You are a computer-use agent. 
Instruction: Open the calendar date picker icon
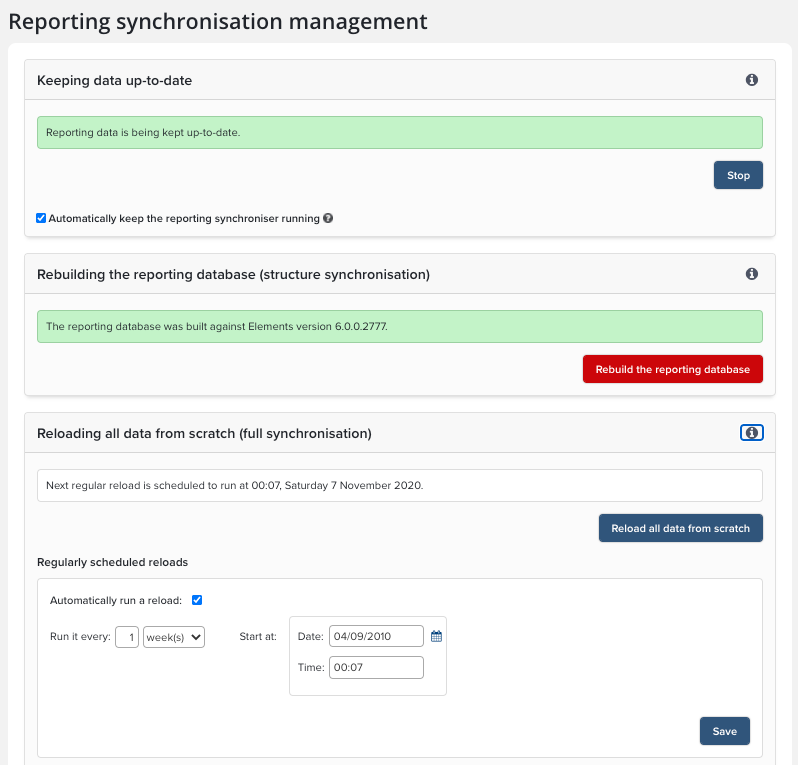tap(436, 636)
